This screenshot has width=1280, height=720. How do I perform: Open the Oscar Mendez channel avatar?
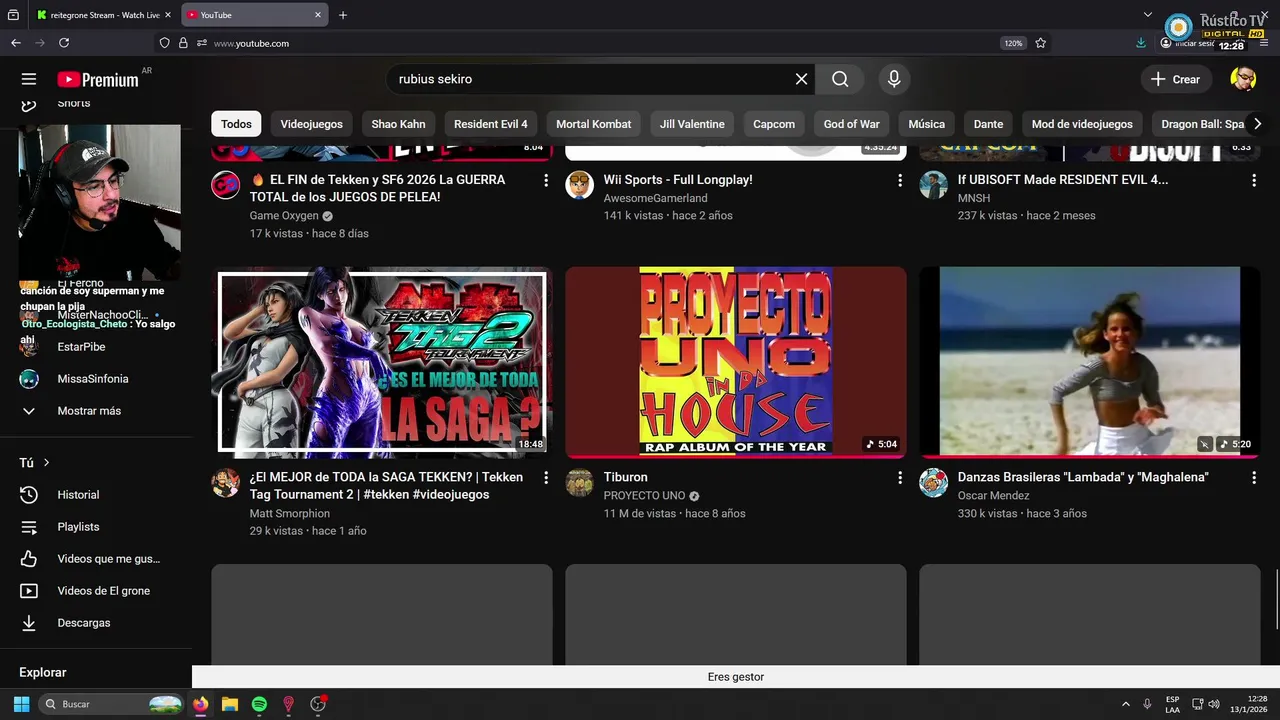point(933,483)
